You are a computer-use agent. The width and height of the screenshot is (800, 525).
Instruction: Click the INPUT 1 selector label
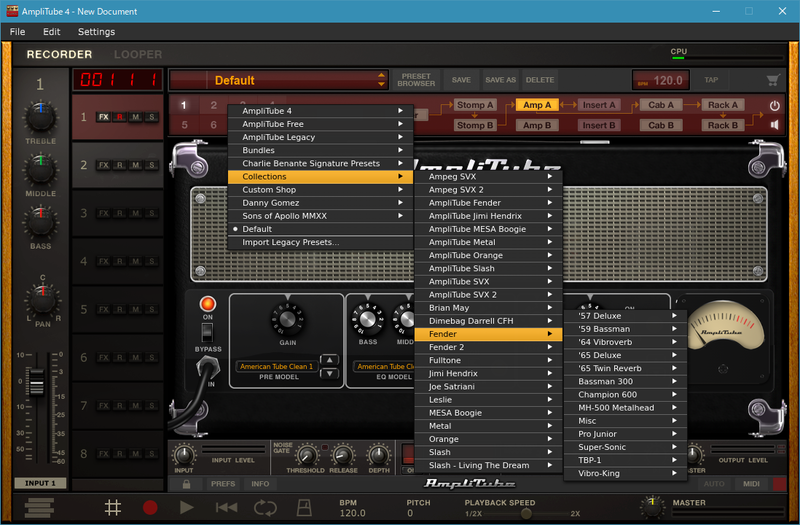pos(40,483)
